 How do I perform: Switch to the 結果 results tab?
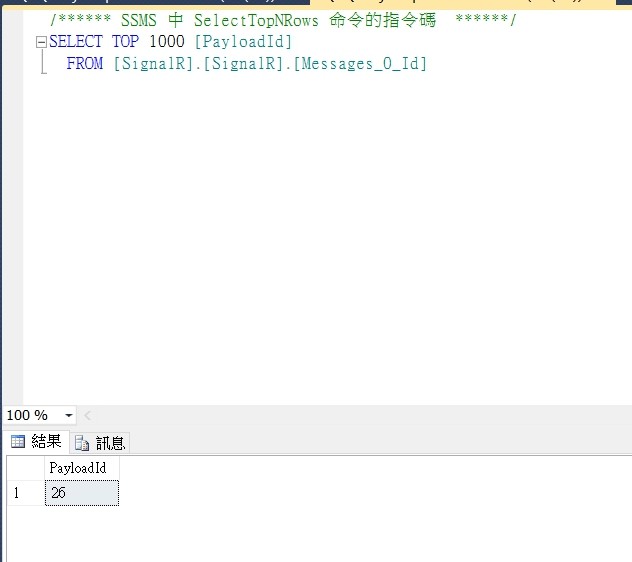pos(36,442)
